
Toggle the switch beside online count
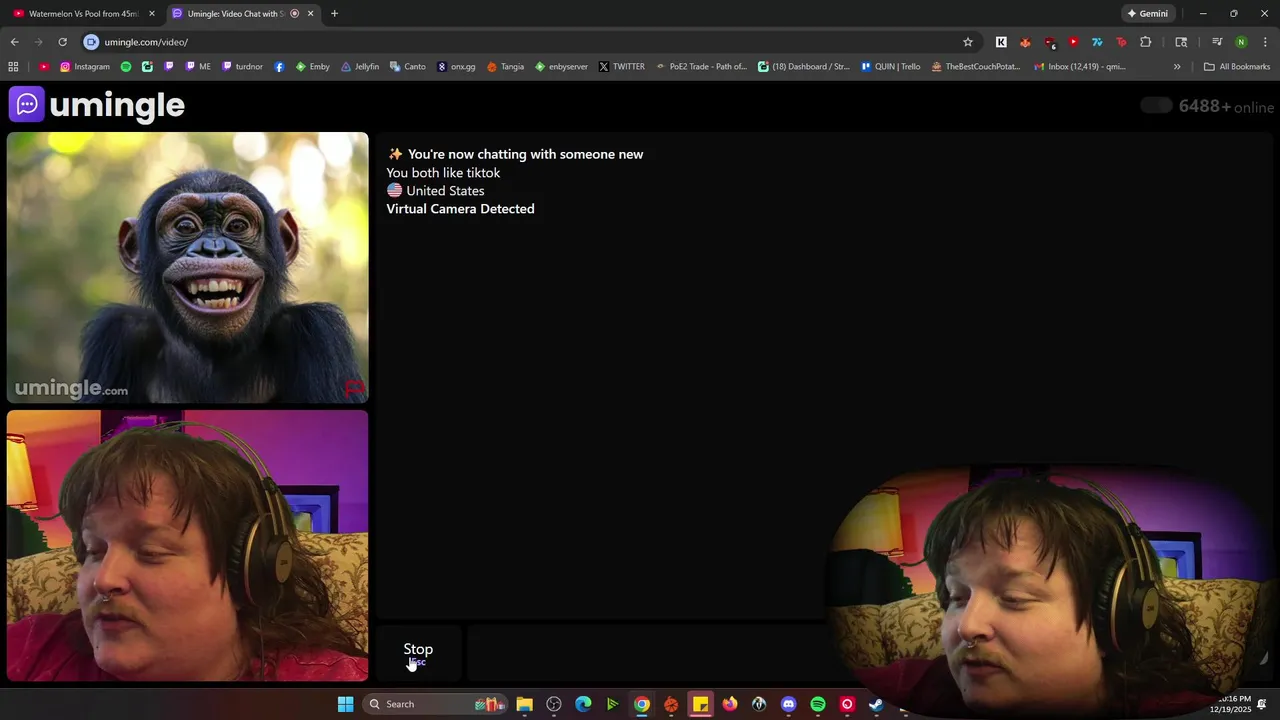[x=1156, y=106]
